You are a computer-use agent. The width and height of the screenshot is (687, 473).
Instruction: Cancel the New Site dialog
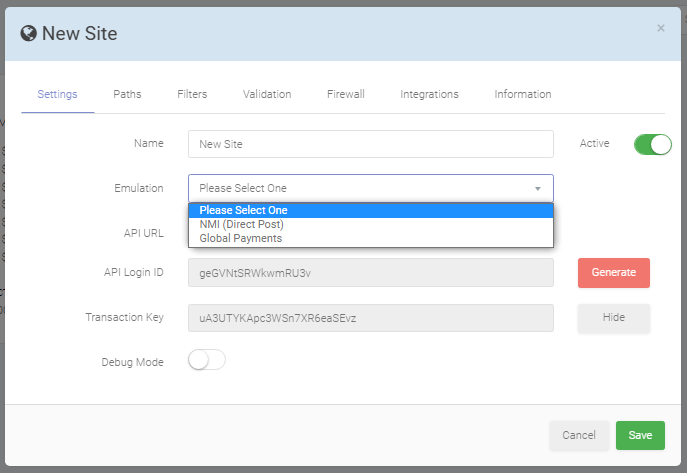579,435
